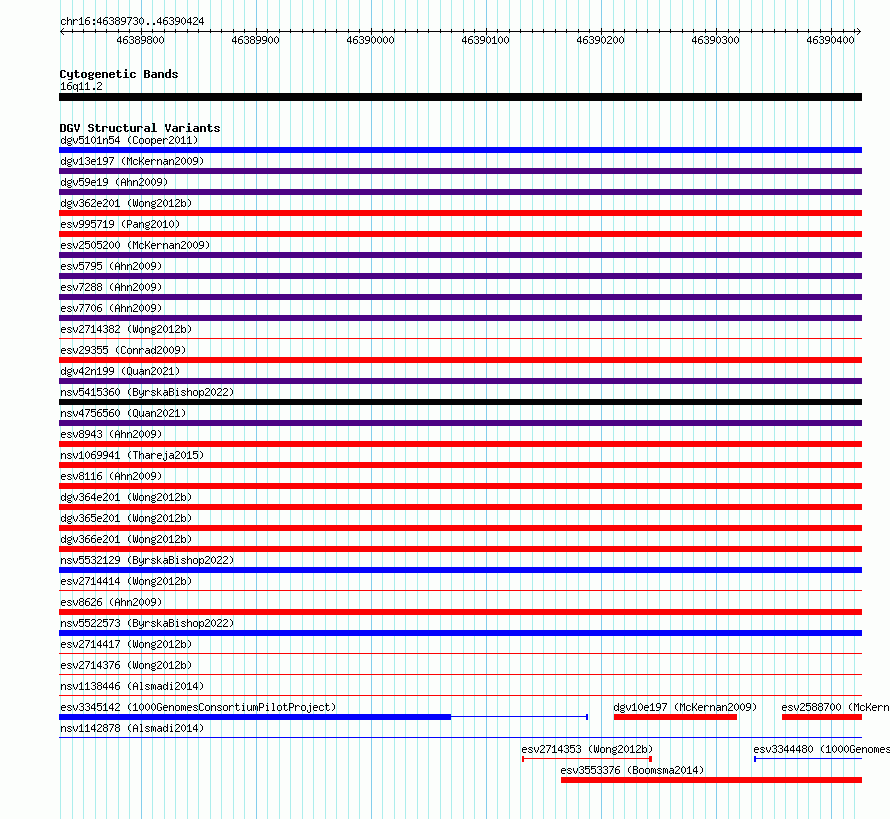
Task: Open esv8626 (Ahn2009) label
Action: [x=111, y=602]
